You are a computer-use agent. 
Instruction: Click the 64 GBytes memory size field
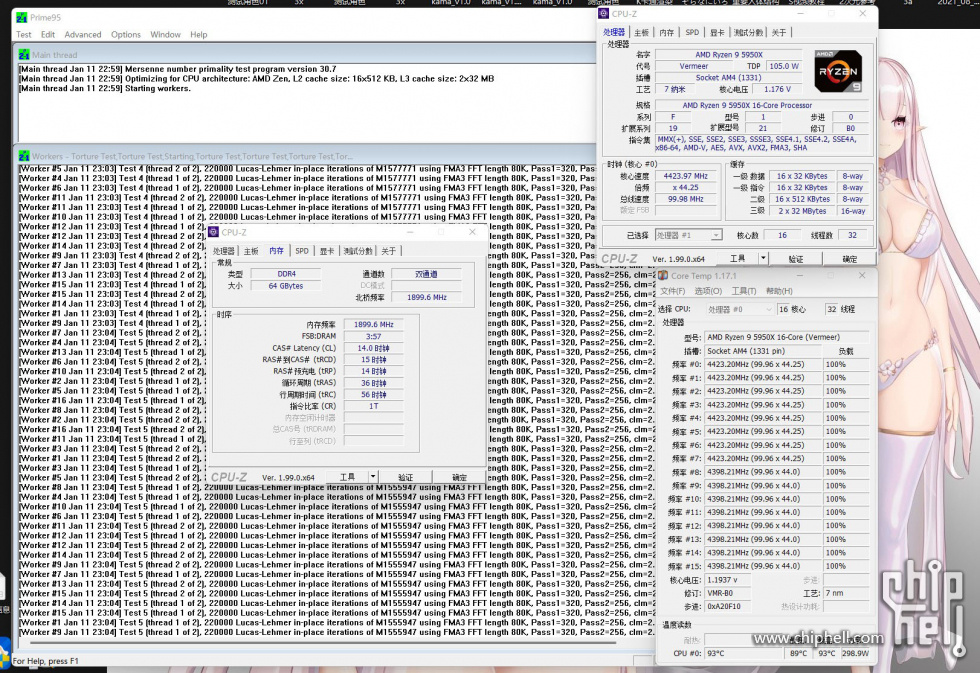pos(286,286)
